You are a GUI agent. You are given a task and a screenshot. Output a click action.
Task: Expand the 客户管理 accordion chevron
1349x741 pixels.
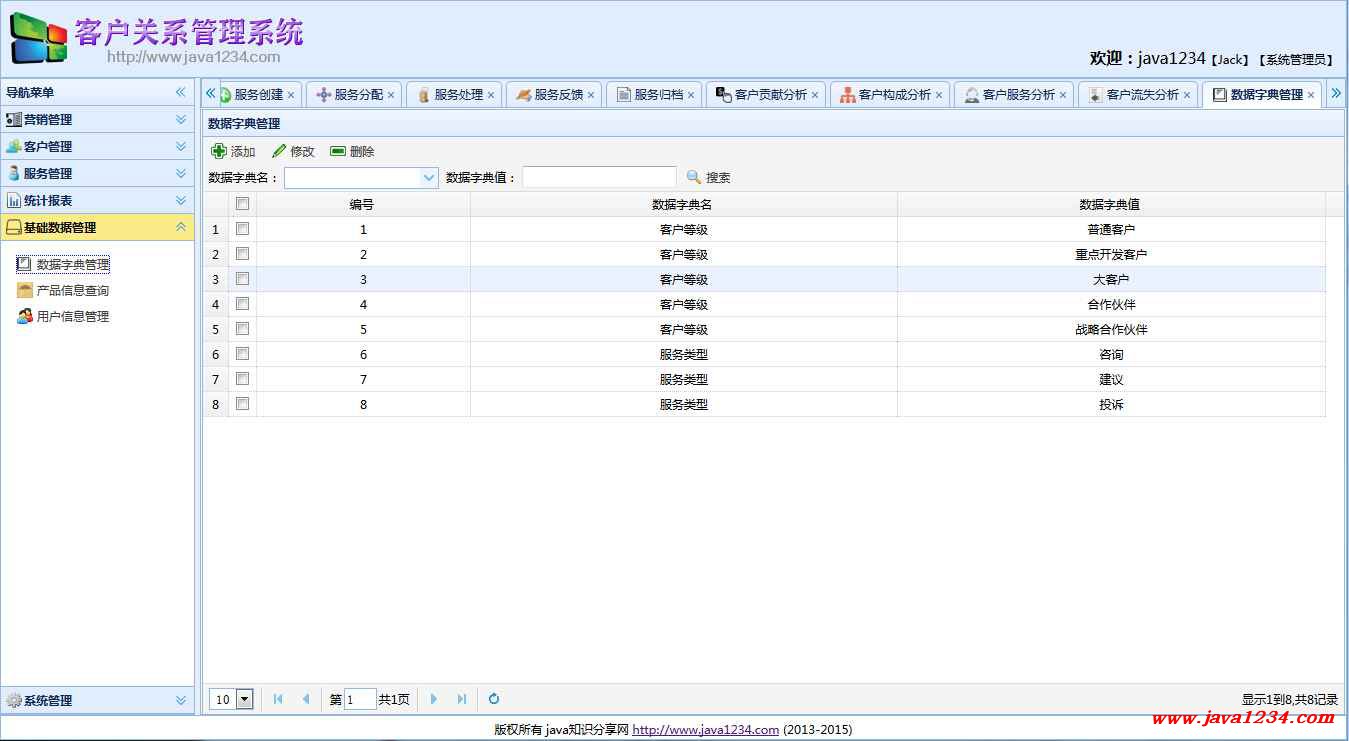point(181,146)
